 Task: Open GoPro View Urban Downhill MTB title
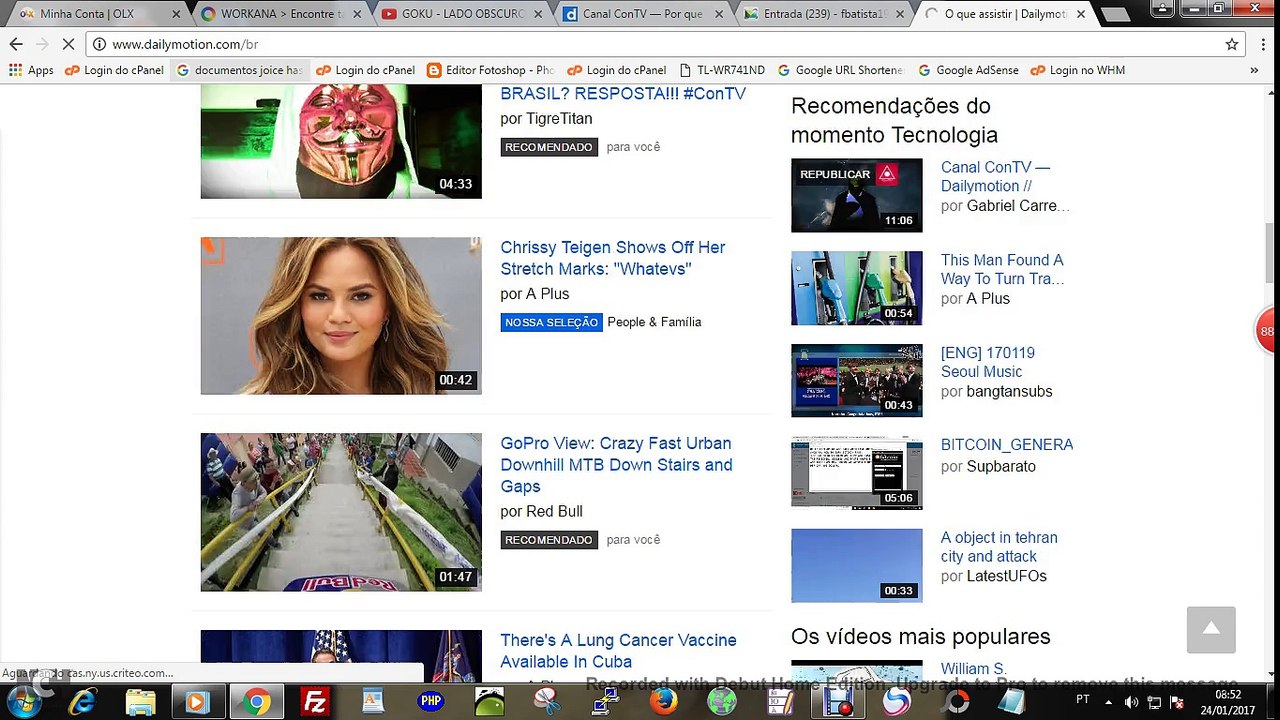616,465
